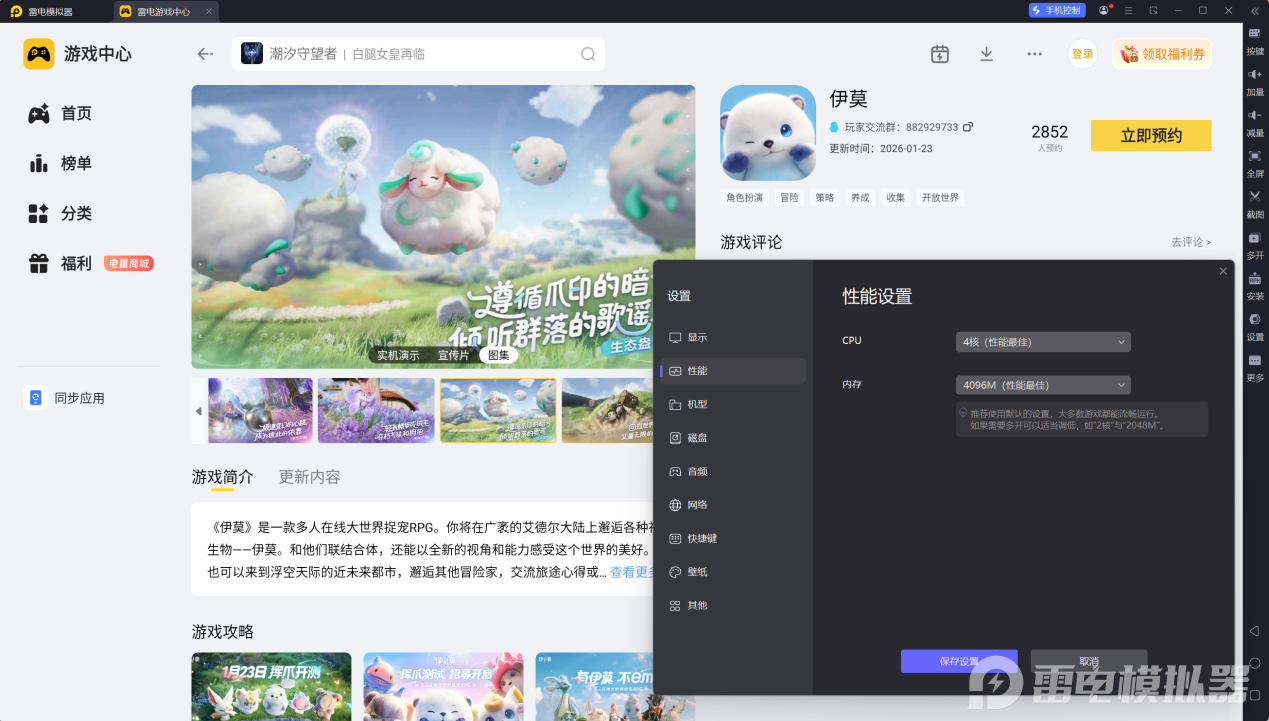Collapse the right sidebar with double chevron
The height and width of the screenshot is (721, 1269).
(1254, 10)
